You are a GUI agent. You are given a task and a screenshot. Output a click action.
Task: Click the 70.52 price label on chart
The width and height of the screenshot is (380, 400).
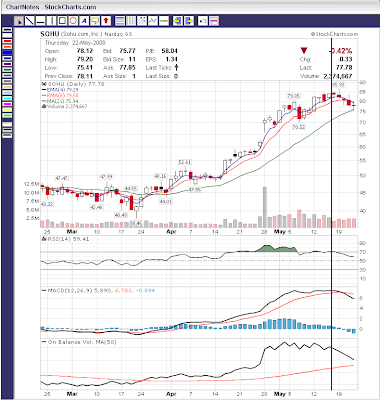(x=299, y=127)
